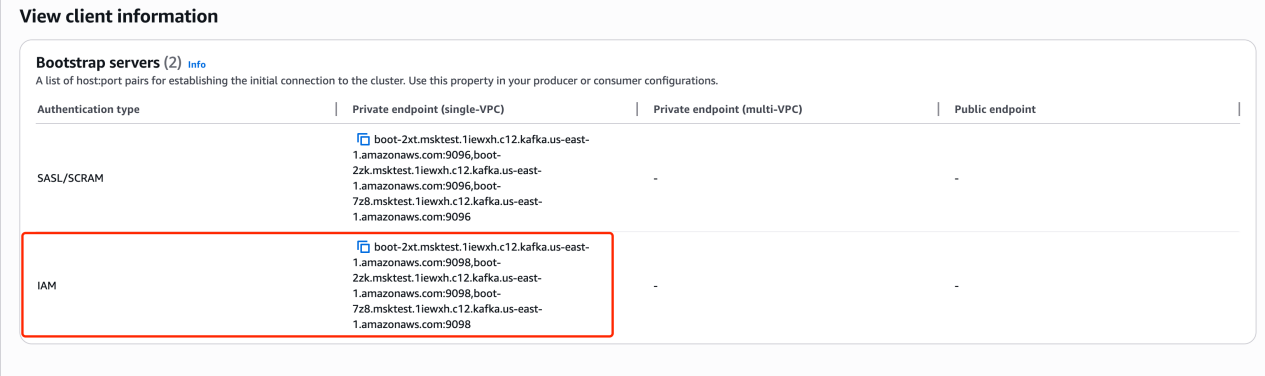This screenshot has height=376, width=1265.
Task: Click the Bootstrap servers (2) heading
Action: (109, 62)
